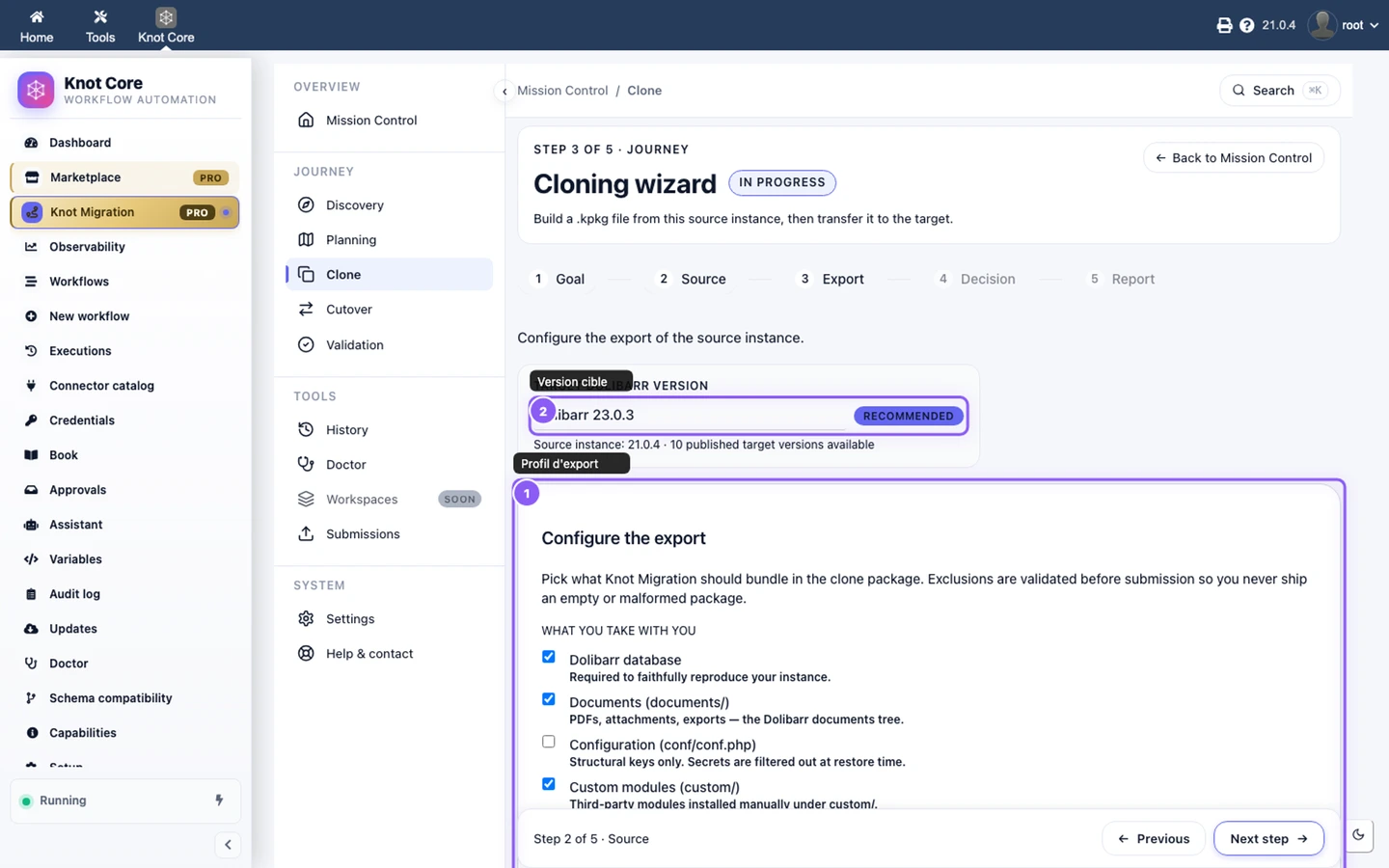The width and height of the screenshot is (1389, 868).
Task: Open Marketplace PRO sidebar item
Action: (x=125, y=177)
